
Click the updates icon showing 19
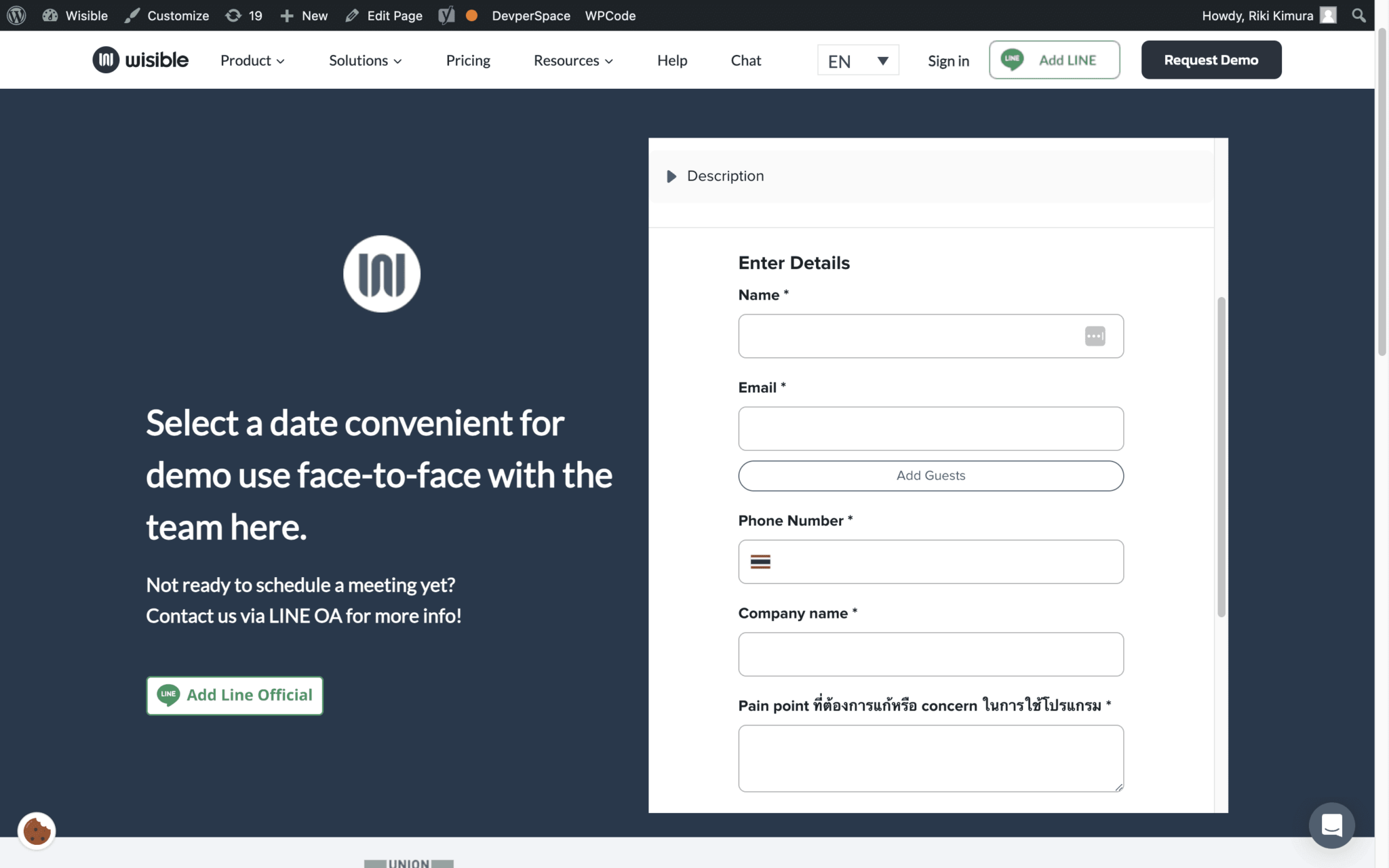click(244, 15)
